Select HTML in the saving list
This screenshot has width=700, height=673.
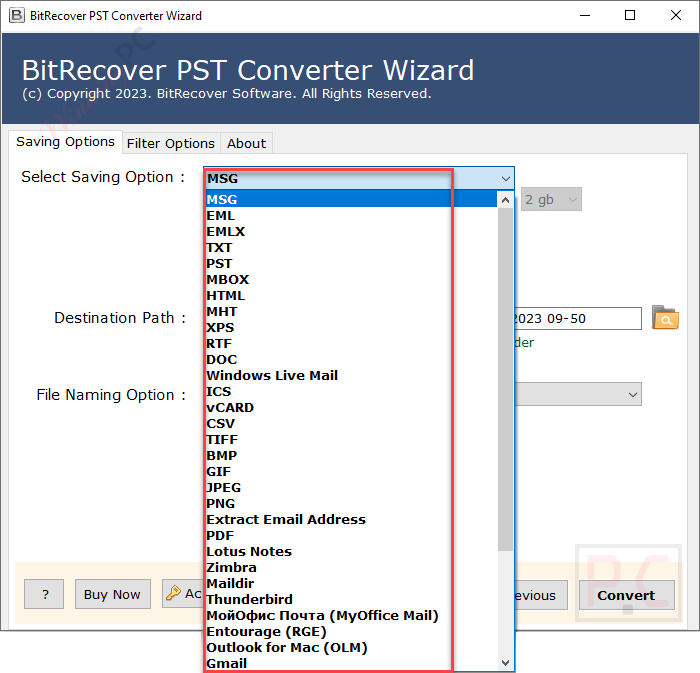(x=351, y=296)
